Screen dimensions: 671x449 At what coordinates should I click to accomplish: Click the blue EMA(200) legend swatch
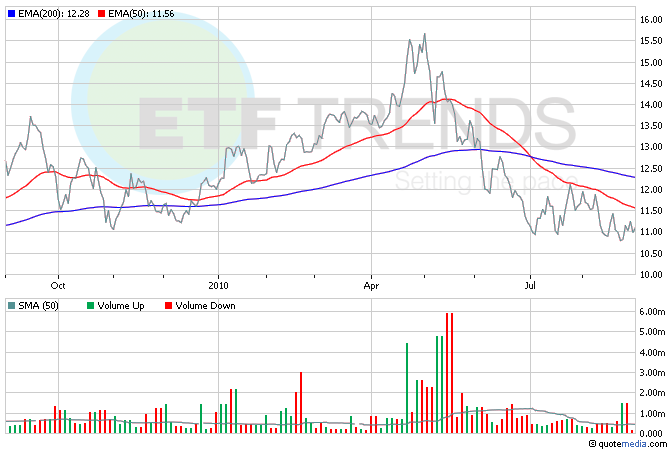click(x=12, y=14)
